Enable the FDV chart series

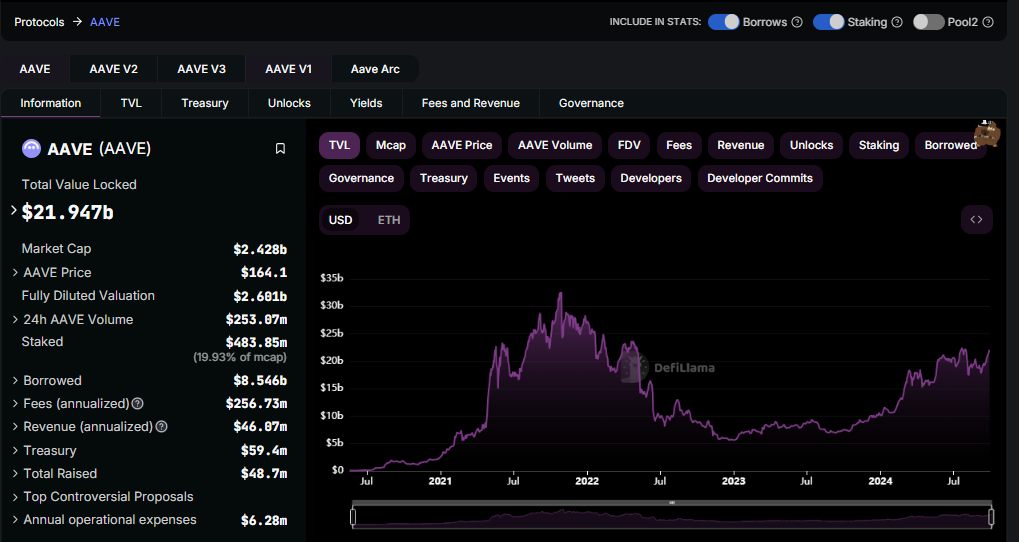click(629, 146)
